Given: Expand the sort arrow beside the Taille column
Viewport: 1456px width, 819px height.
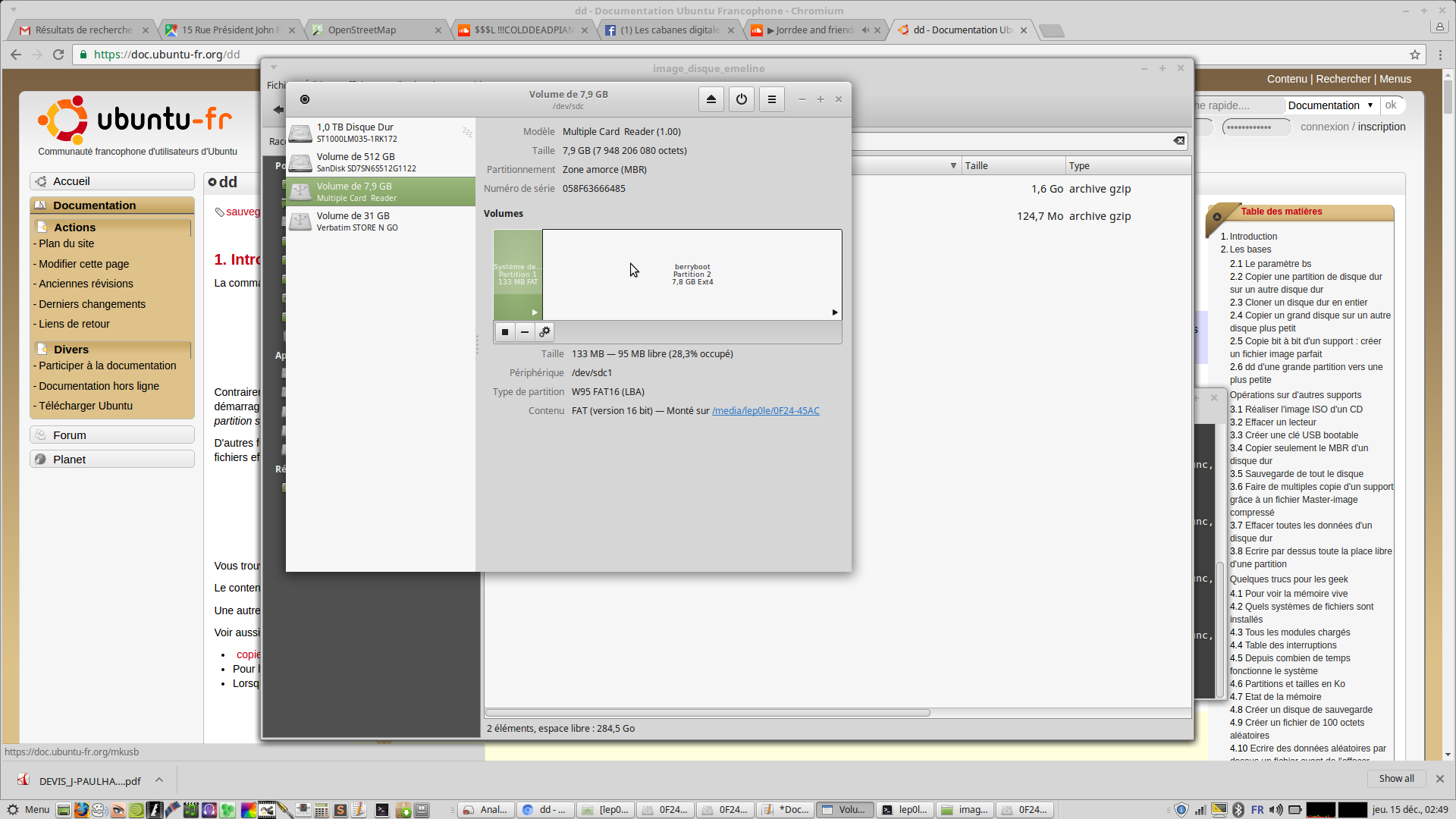Looking at the screenshot, I should pos(953,165).
